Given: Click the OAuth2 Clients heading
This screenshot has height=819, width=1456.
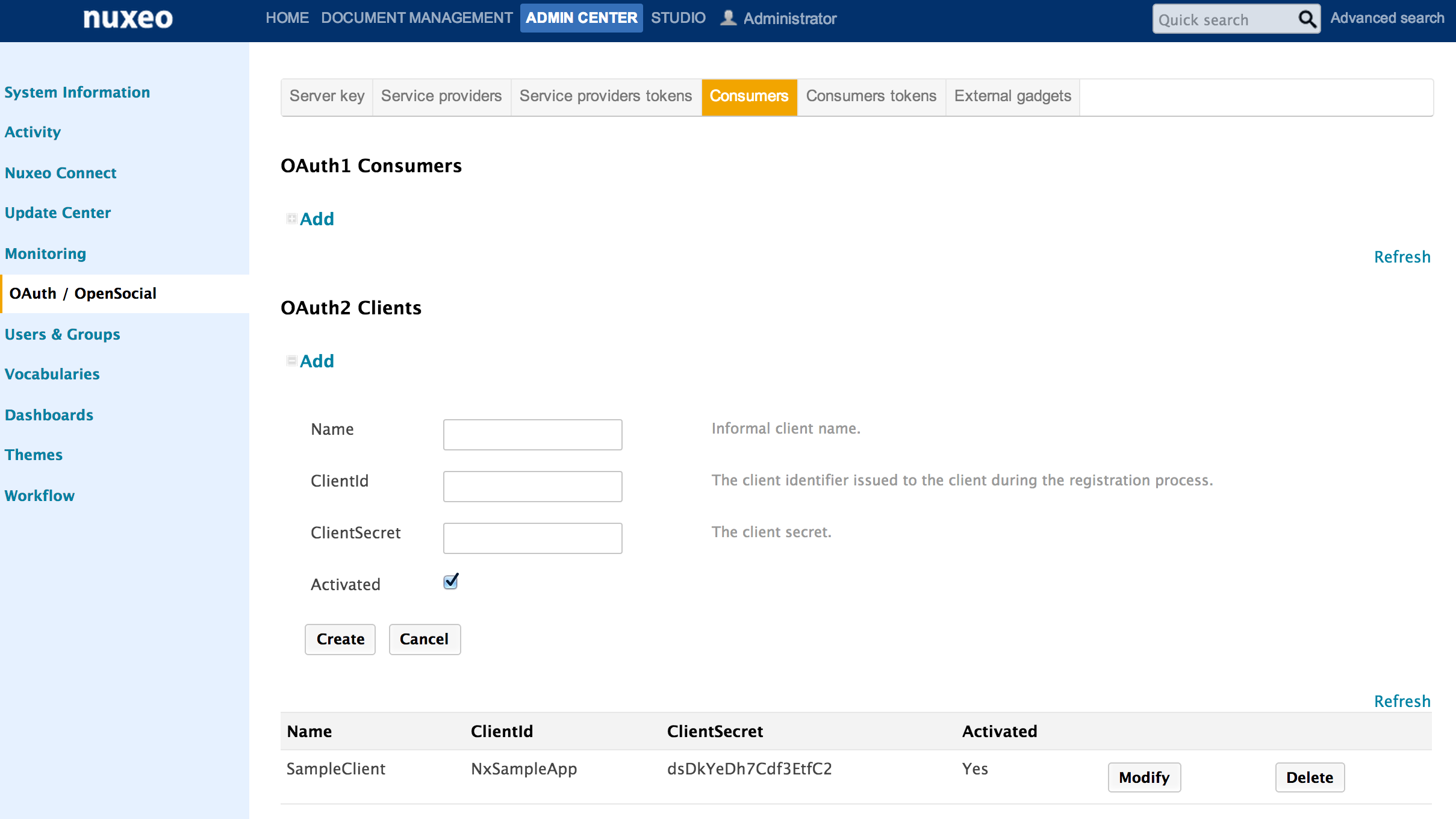Looking at the screenshot, I should coord(351,308).
